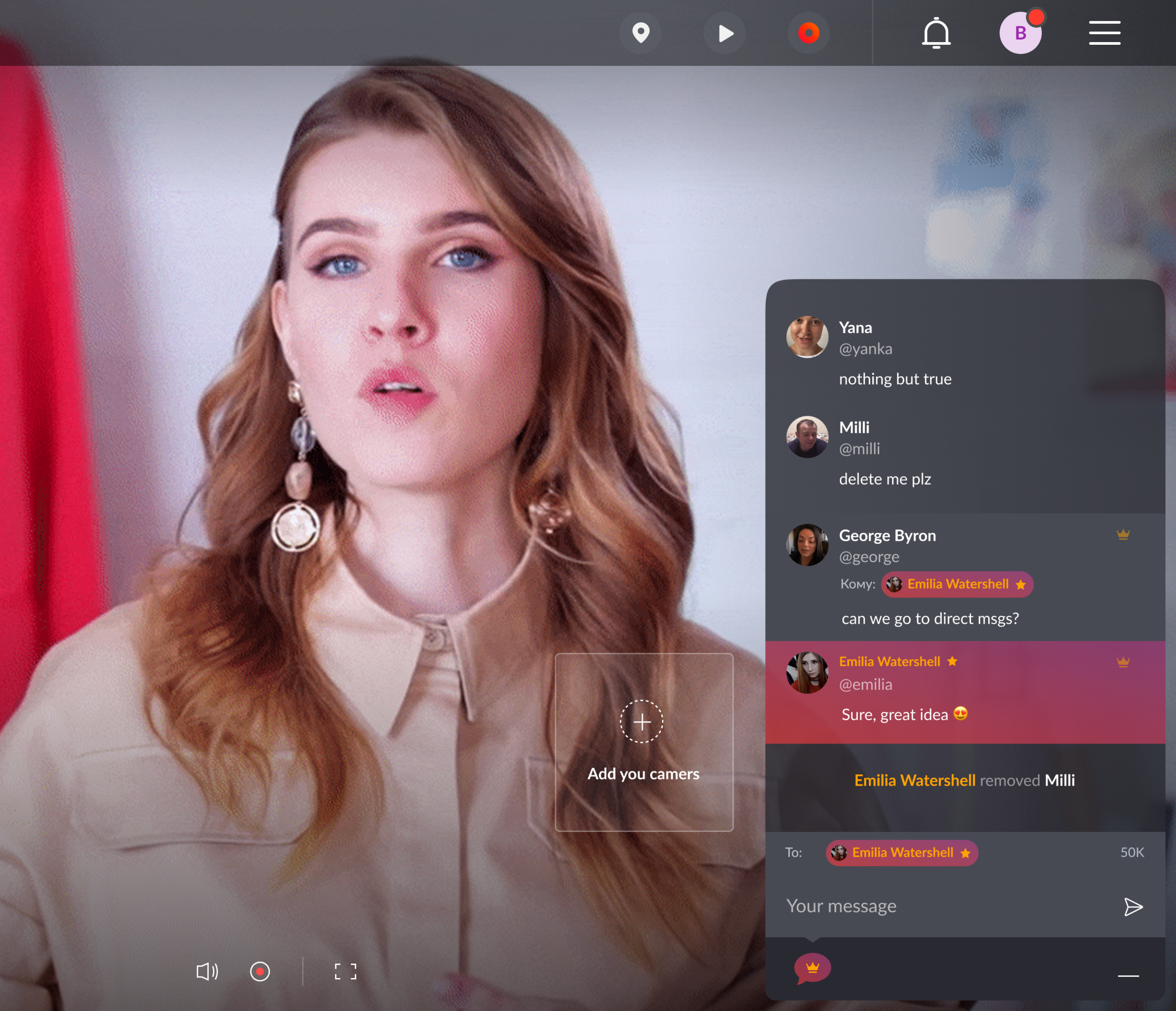Click the Emilia Watershell recipient chip in To field

click(x=902, y=853)
